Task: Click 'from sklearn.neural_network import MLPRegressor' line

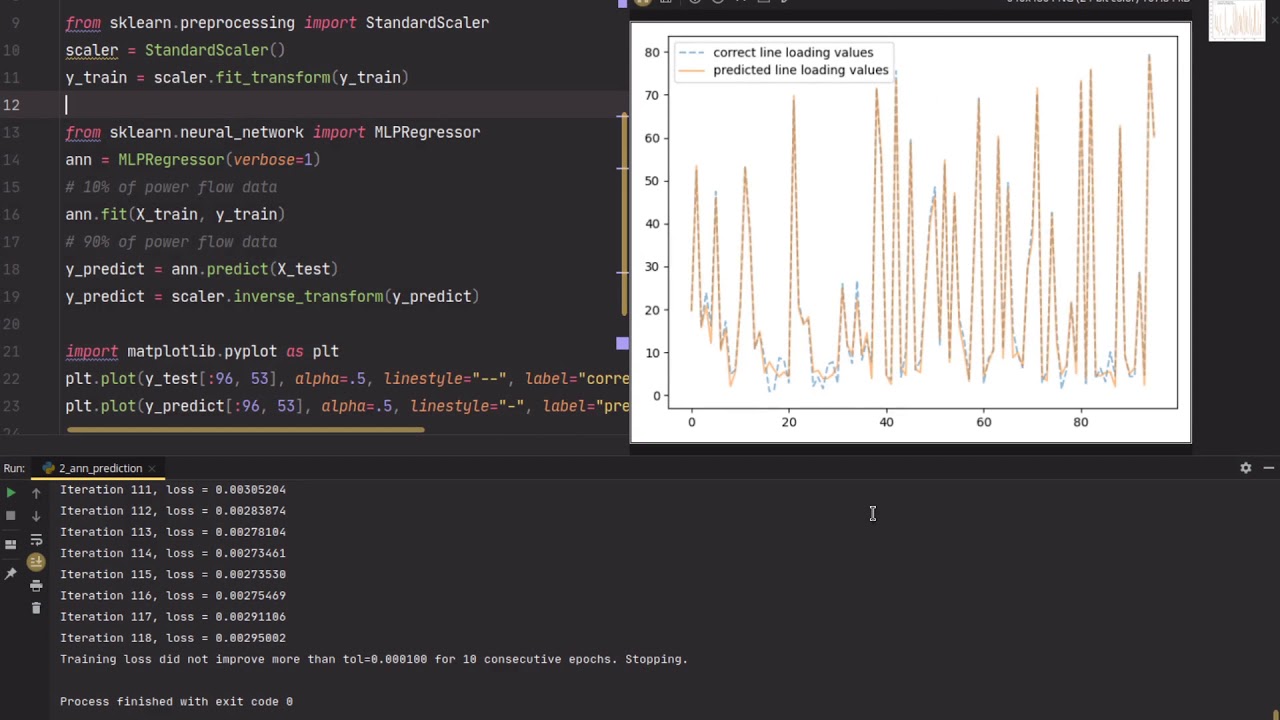Action: [272, 132]
